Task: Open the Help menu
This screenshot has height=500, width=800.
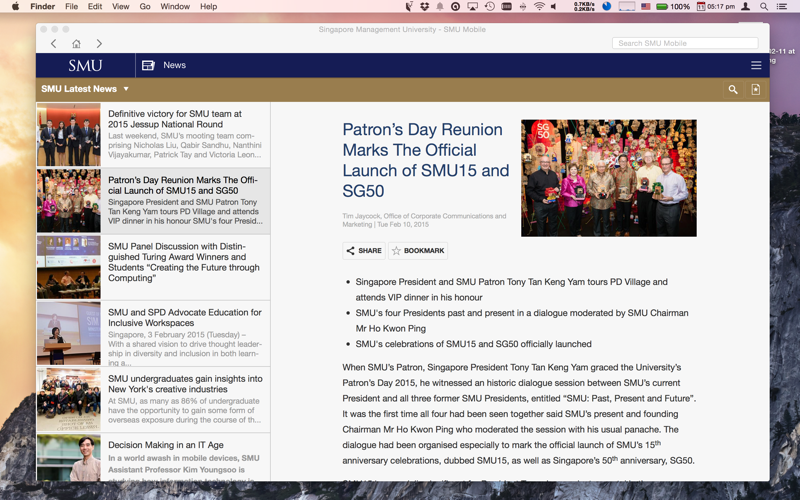Action: pos(208,6)
